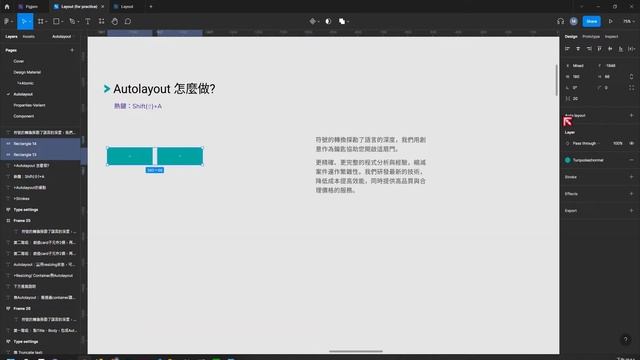Click the independent corners icon
Image resolution: width=640 pixels, height=360 pixels.
[x=632, y=88]
